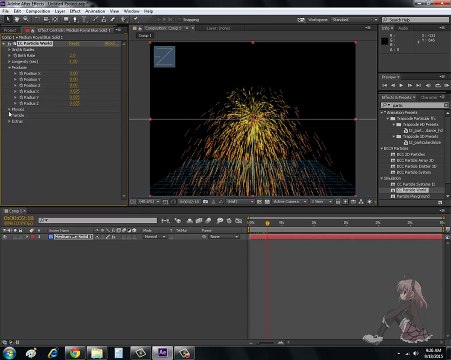Image resolution: width=451 pixels, height=360 pixels.
Task: Open the Active Camera view dropdown
Action: 290,202
